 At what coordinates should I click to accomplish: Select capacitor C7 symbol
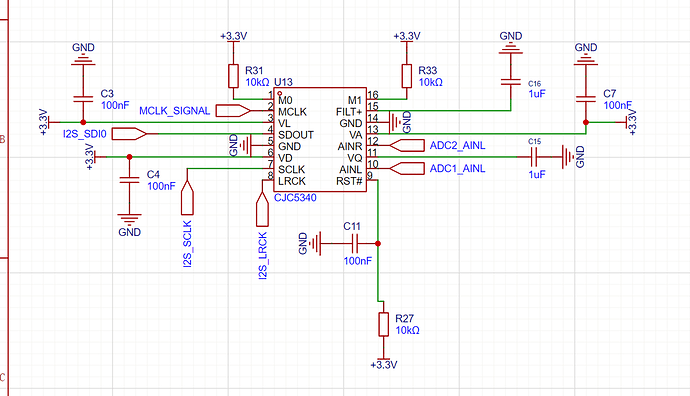[x=586, y=99]
